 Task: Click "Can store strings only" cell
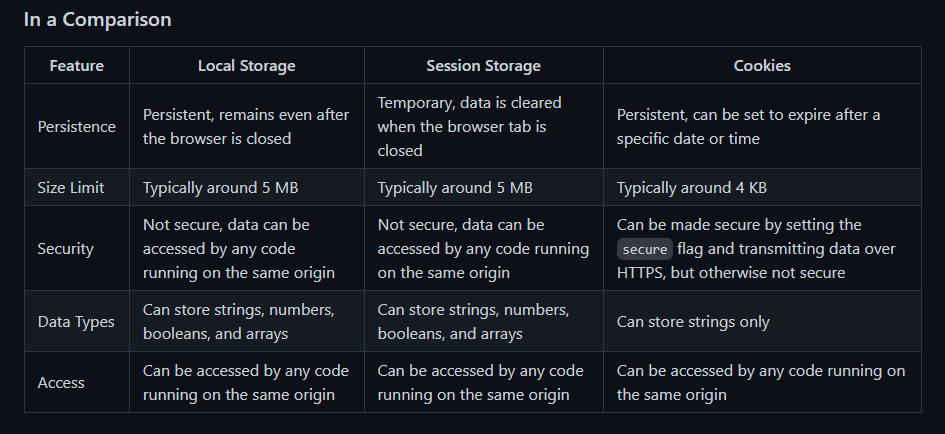point(693,322)
